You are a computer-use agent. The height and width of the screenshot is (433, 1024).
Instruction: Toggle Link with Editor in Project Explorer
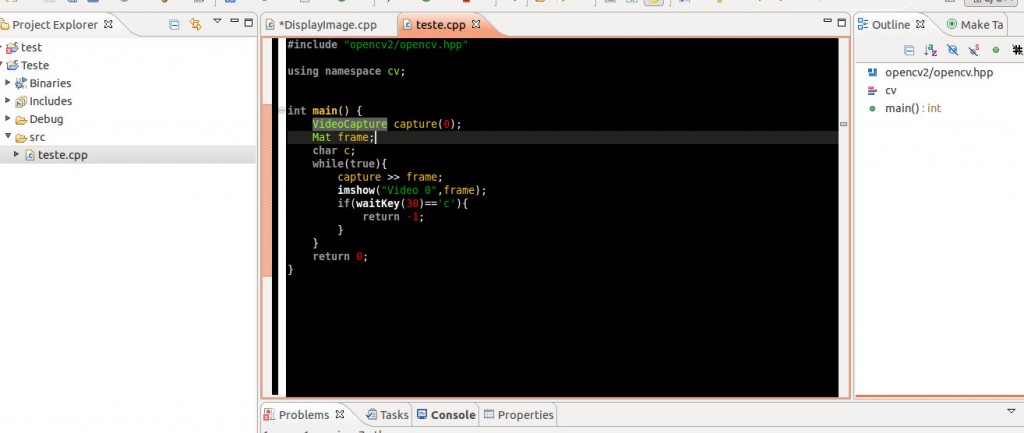pos(195,25)
